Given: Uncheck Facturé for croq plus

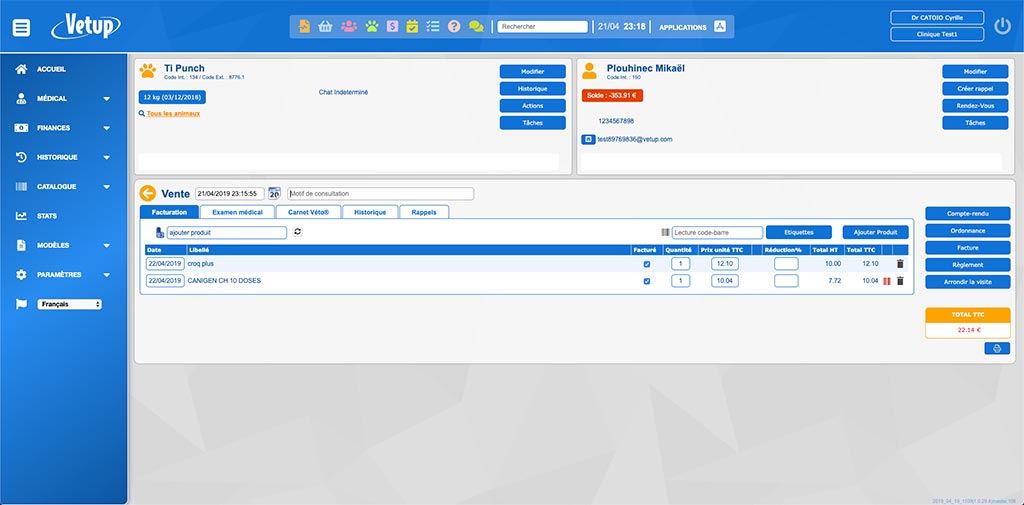Looking at the screenshot, I should tap(646, 264).
